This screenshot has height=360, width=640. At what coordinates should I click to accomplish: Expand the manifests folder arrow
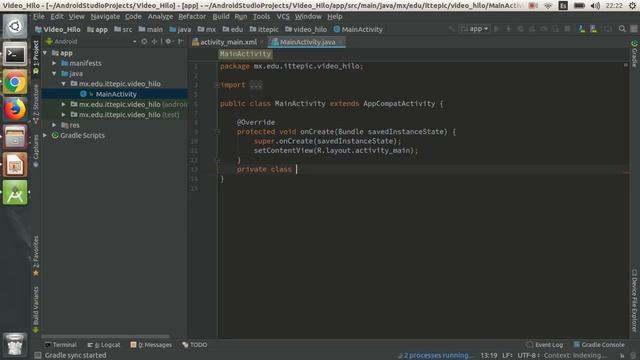click(54, 63)
